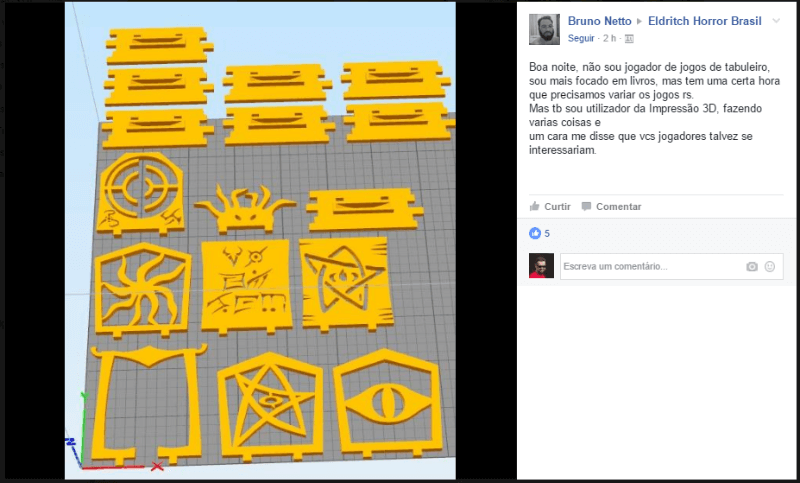Open the blue like reaction counter icon

click(535, 233)
